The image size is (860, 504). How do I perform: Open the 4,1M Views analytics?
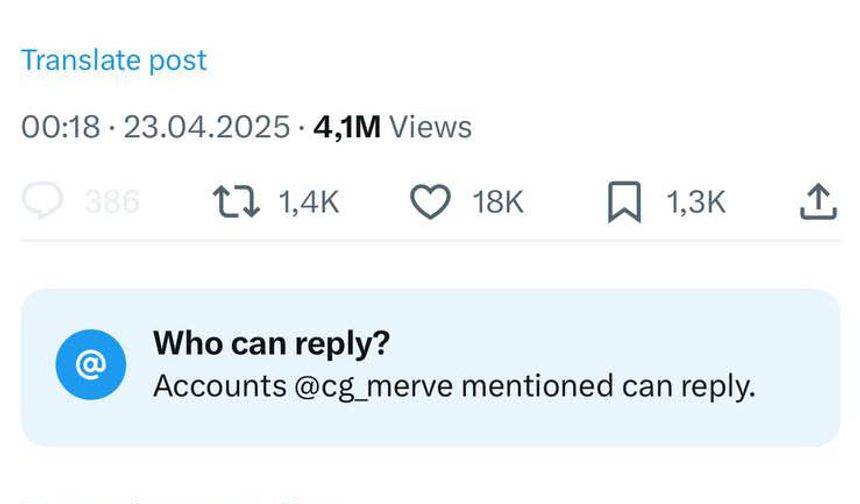(x=392, y=127)
